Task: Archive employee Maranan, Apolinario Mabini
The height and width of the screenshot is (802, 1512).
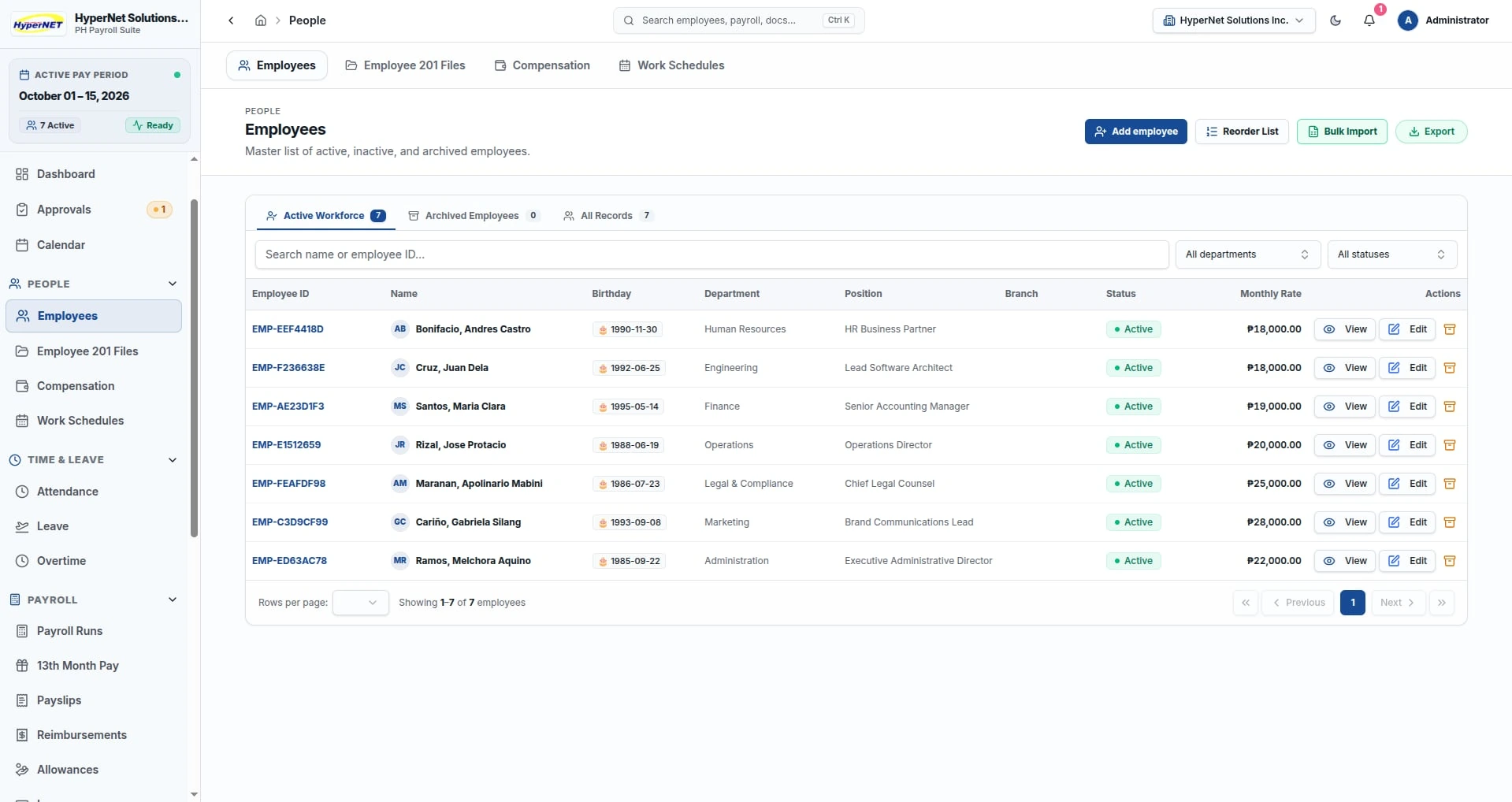Action: coord(1450,484)
